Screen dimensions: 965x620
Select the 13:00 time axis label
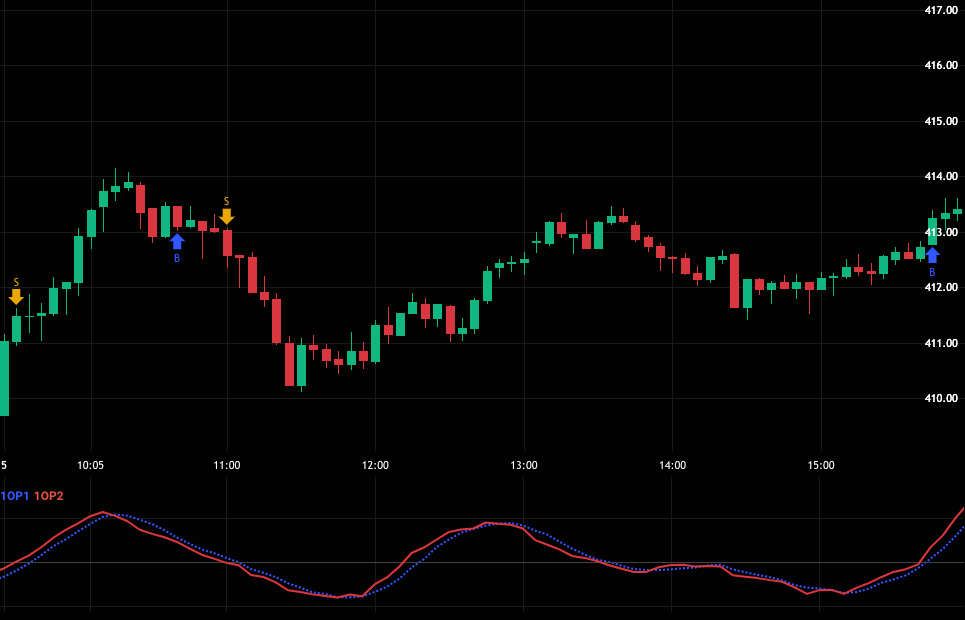(x=524, y=465)
